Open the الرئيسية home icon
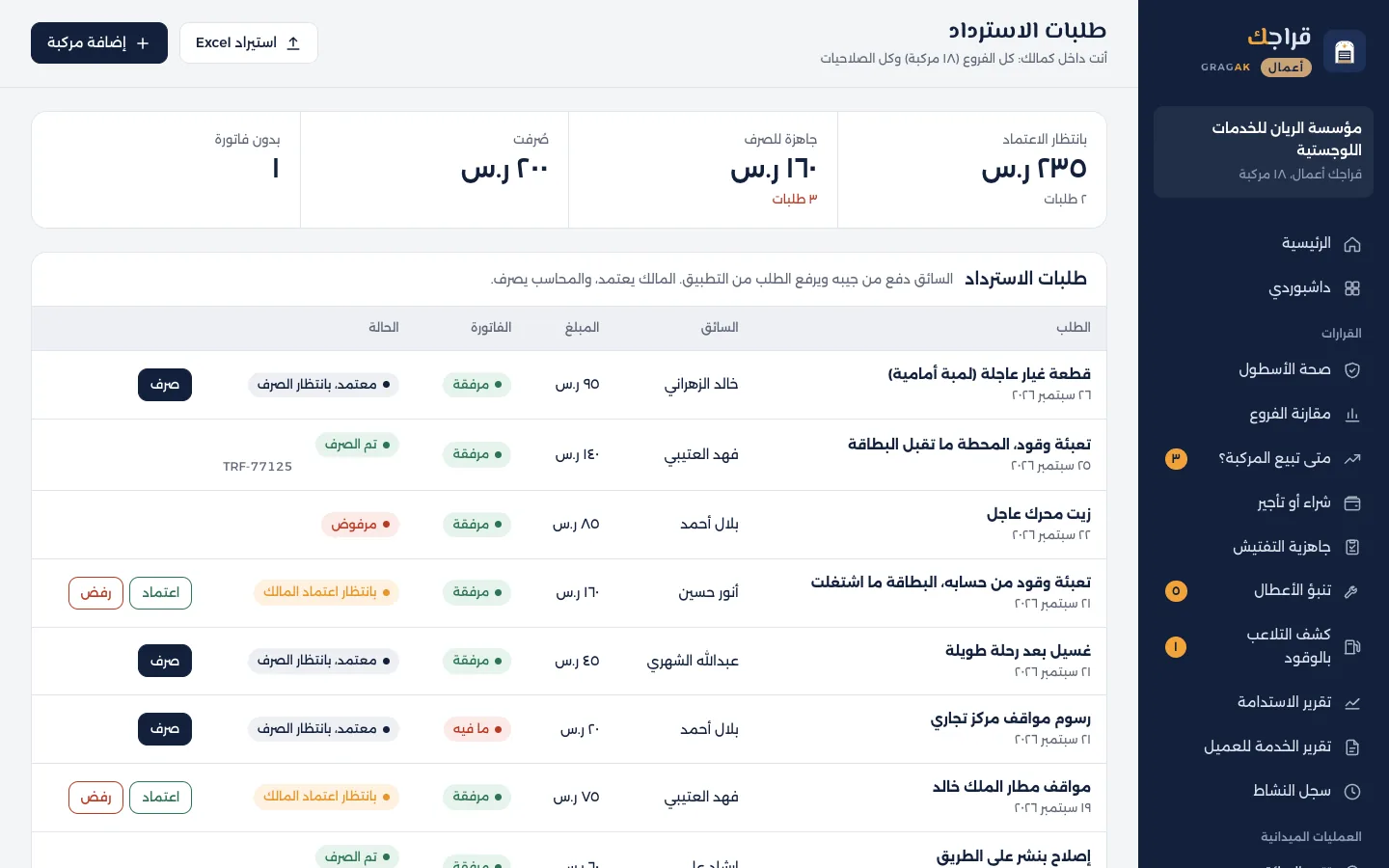 [x=1352, y=244]
